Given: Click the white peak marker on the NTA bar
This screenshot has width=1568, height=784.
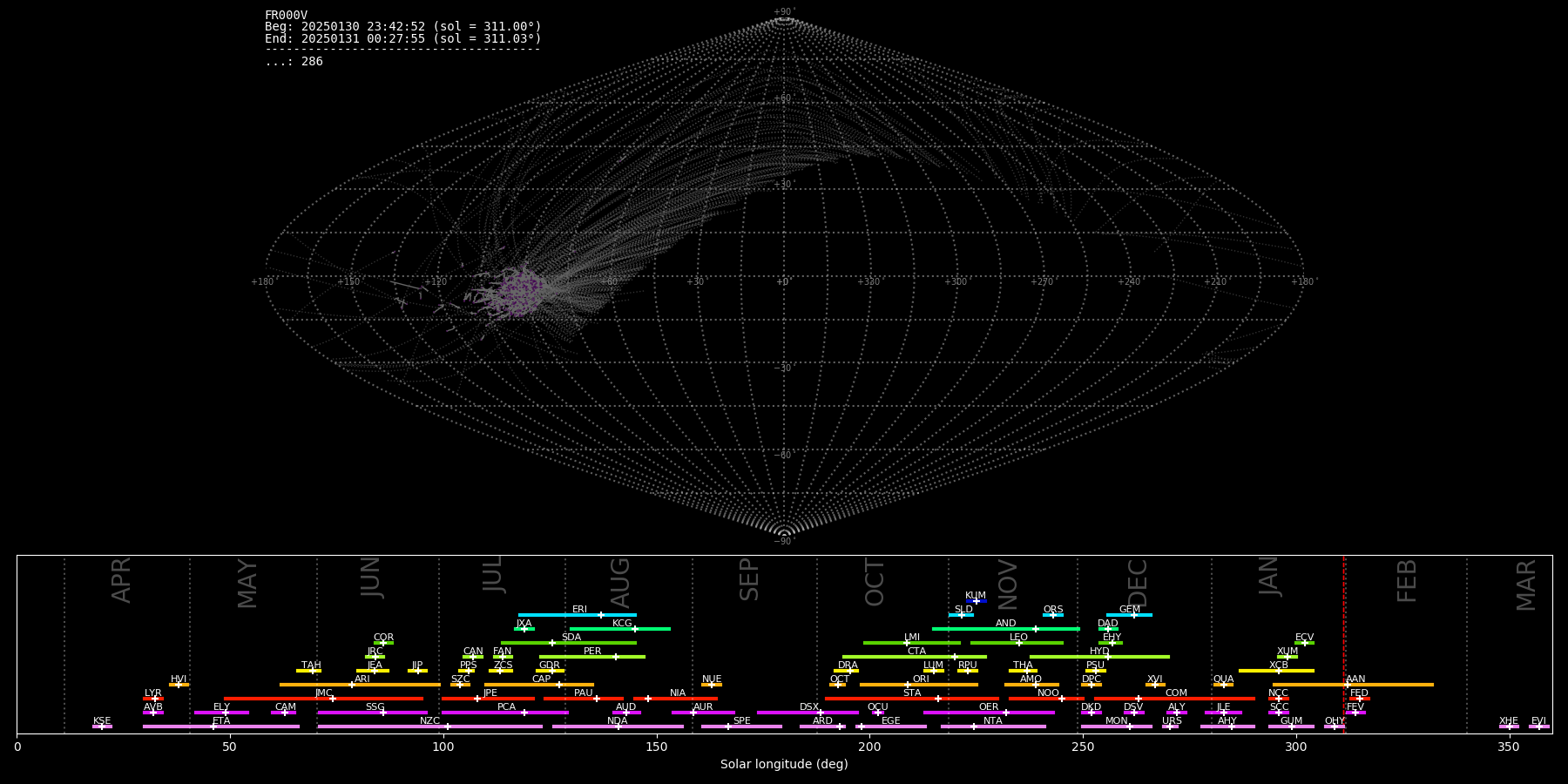Looking at the screenshot, I should 974,727.
